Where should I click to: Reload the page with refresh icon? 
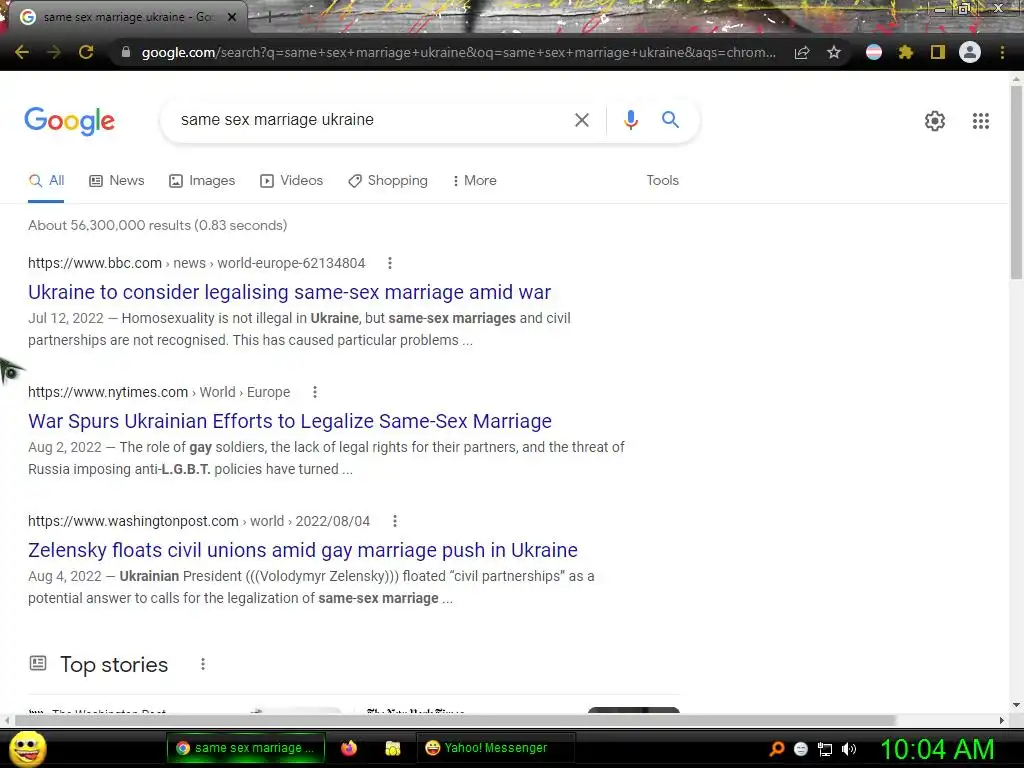[86, 52]
